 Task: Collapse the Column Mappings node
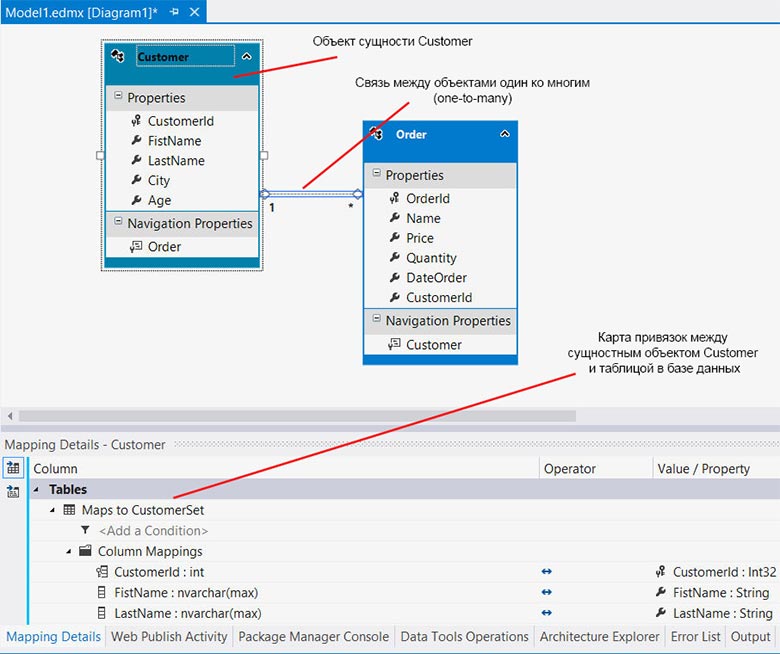(69, 552)
